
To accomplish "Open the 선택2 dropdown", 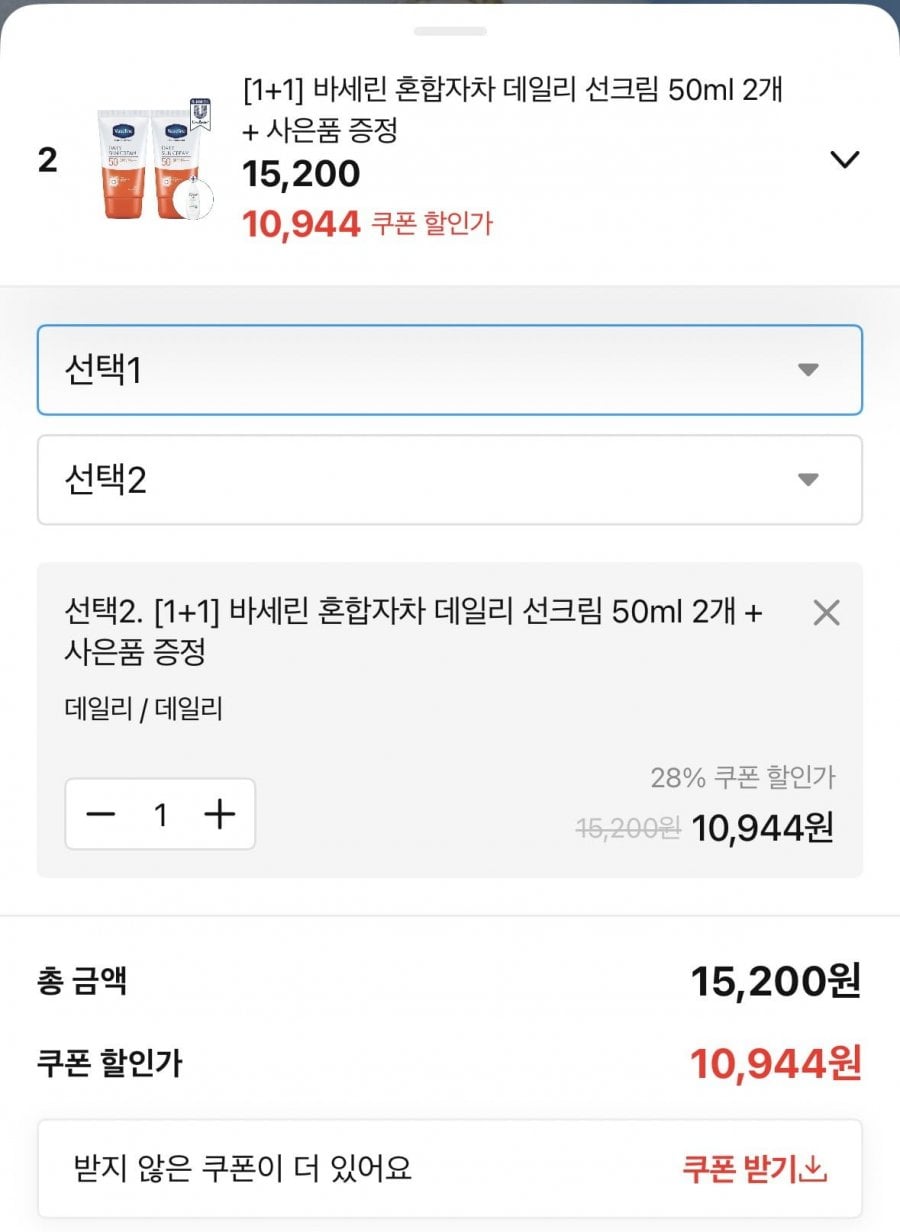I will (x=450, y=480).
